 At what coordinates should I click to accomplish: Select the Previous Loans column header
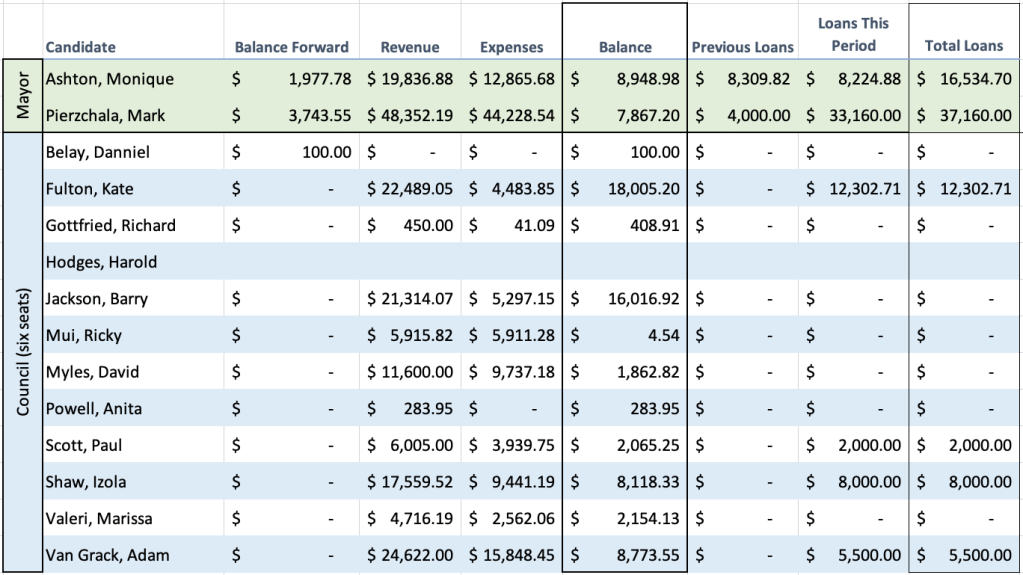[x=743, y=47]
